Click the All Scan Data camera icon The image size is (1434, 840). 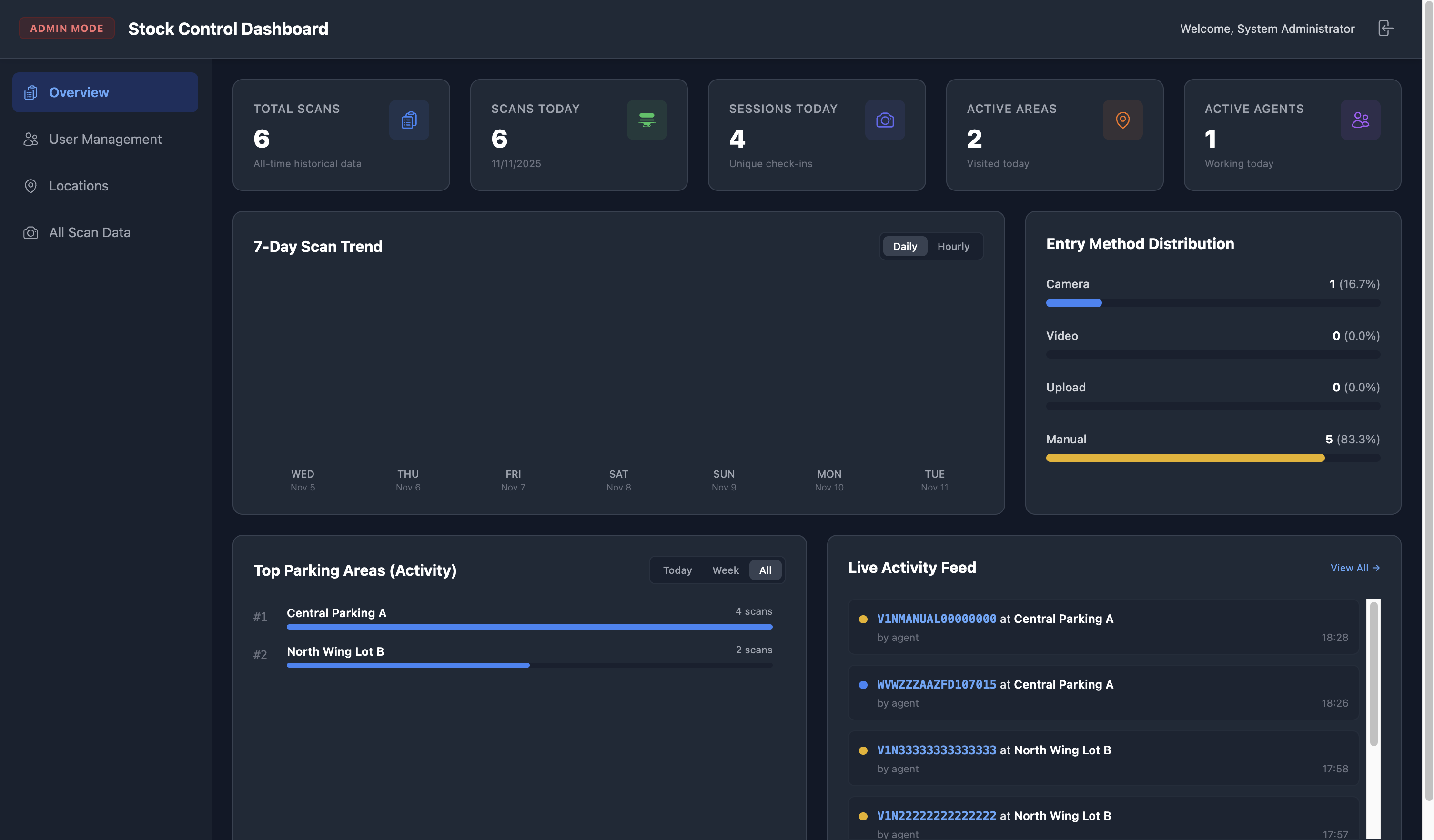tap(30, 232)
